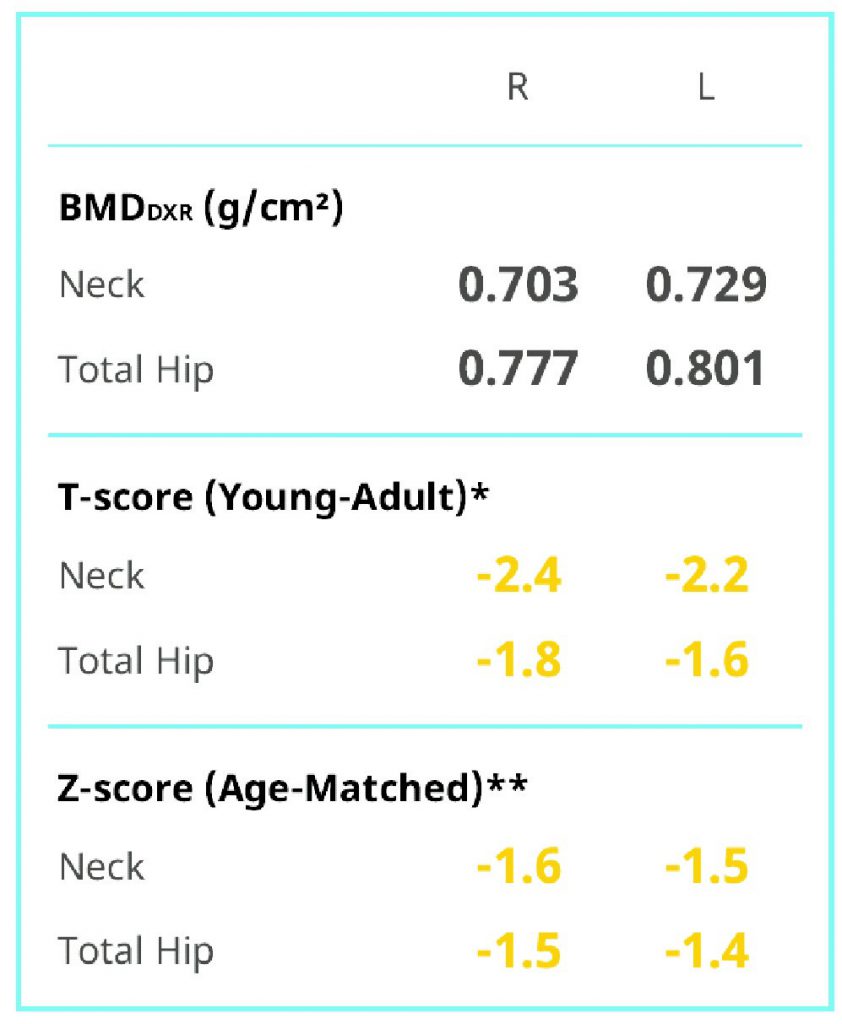
Task: Click the L column header
Action: click(x=705, y=87)
